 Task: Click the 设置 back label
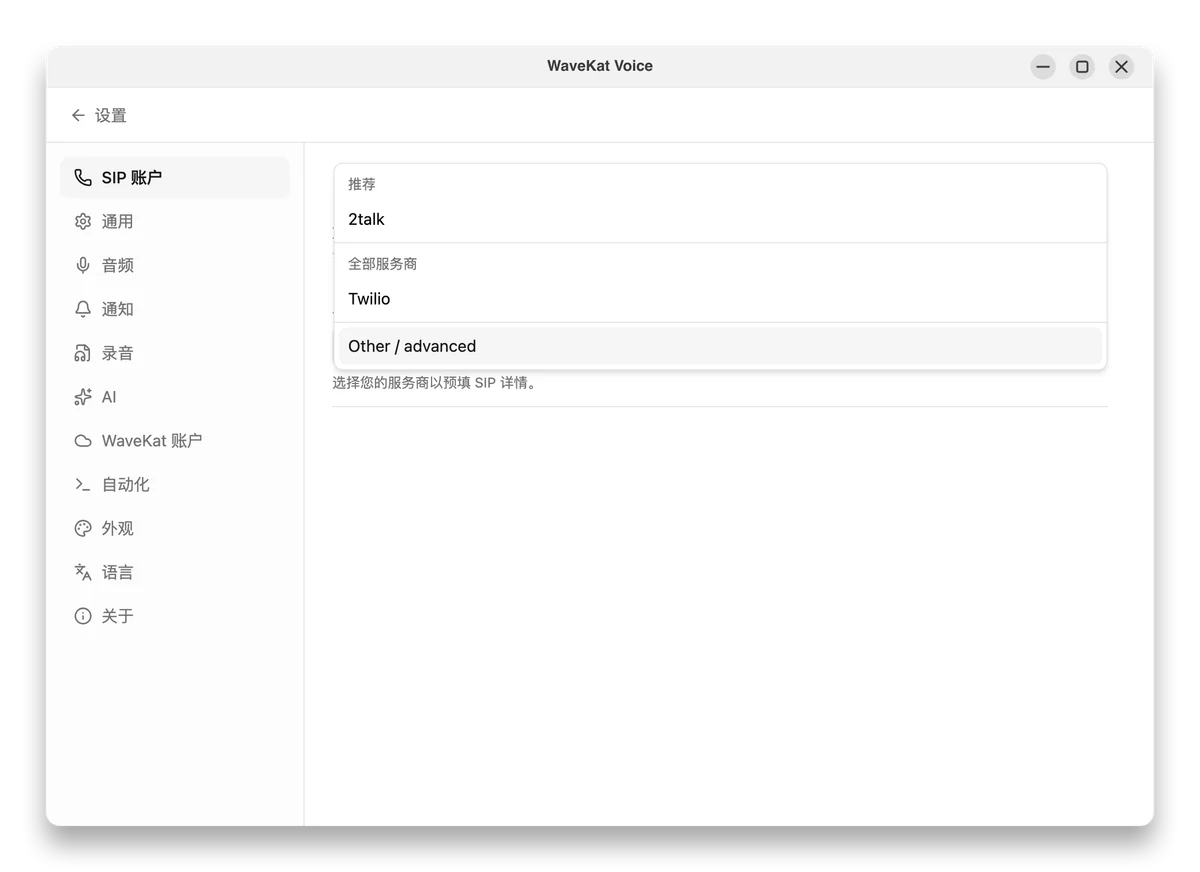(111, 116)
